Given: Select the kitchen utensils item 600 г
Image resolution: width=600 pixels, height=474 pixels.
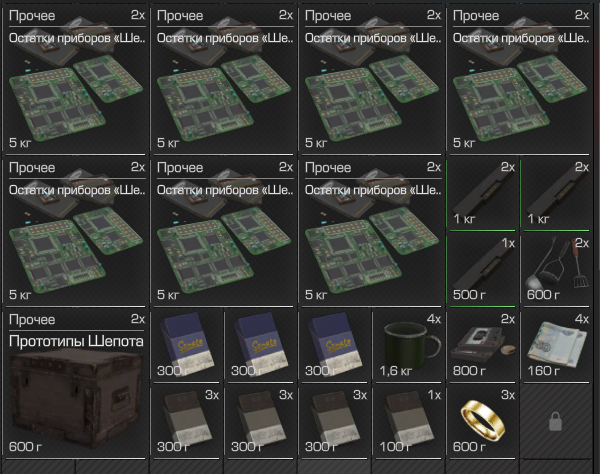Looking at the screenshot, I should (x=556, y=270).
